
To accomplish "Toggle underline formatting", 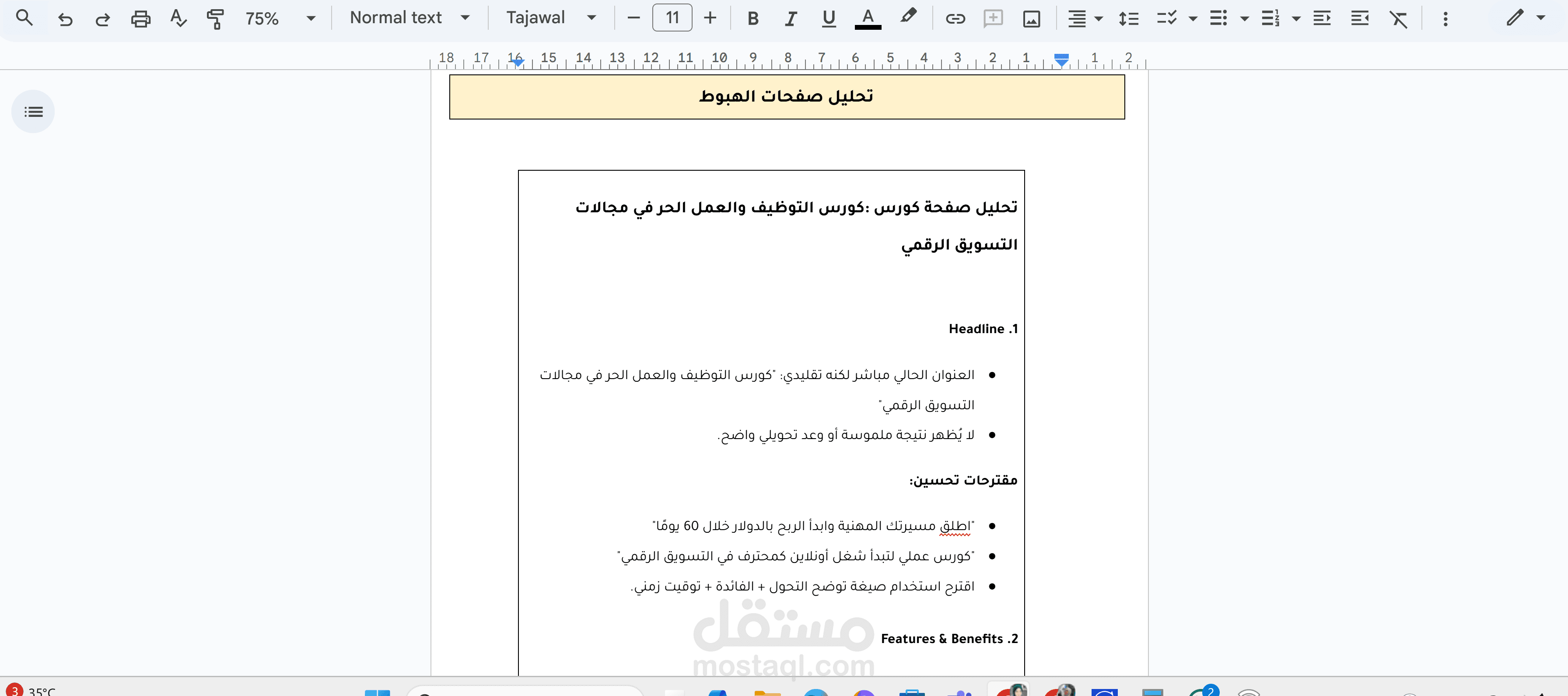I will 829,19.
